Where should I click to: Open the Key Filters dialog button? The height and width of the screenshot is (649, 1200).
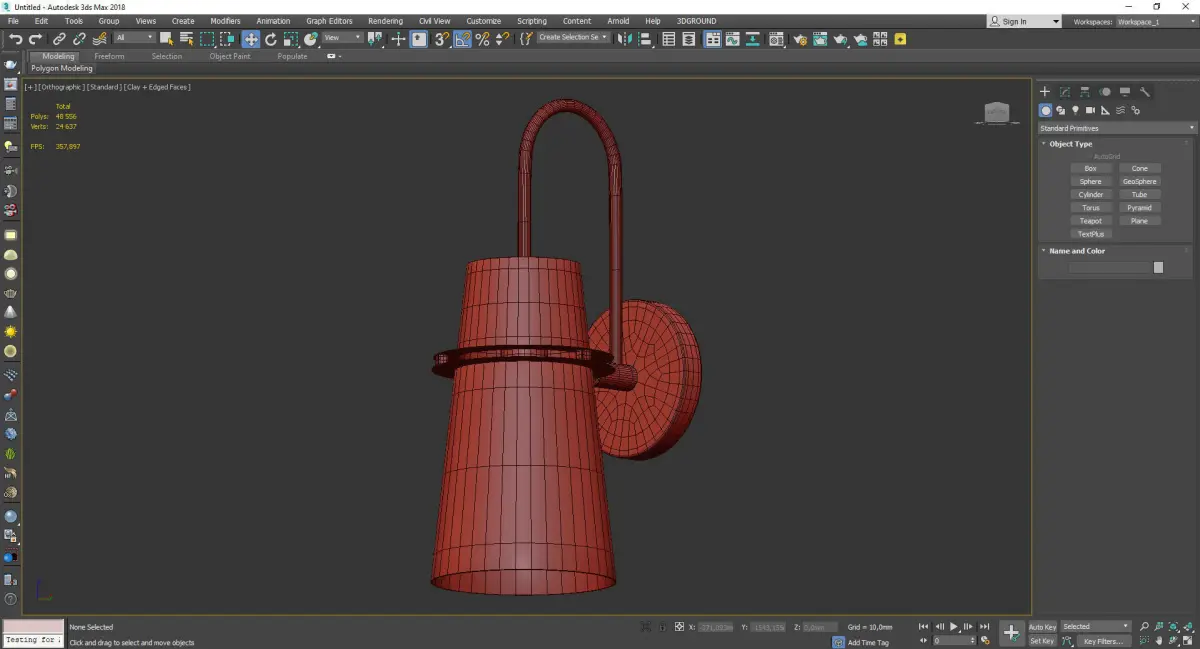click(1103, 641)
